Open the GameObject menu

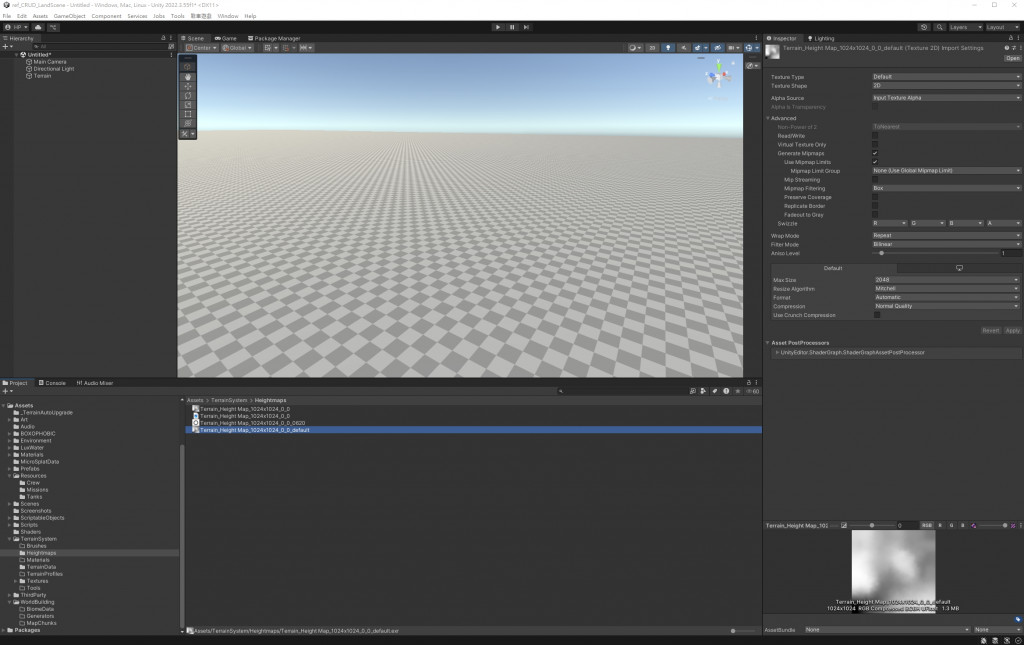[69, 16]
